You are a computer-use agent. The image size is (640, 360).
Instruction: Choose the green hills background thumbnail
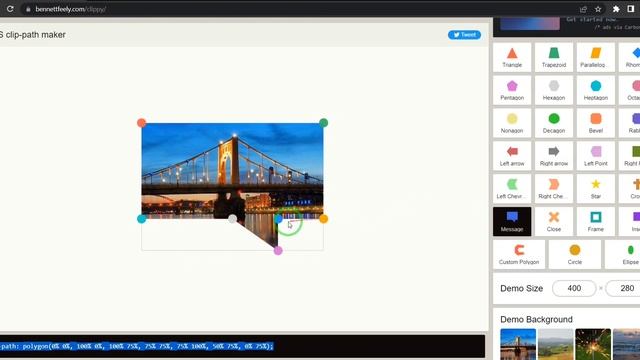(x=556, y=344)
